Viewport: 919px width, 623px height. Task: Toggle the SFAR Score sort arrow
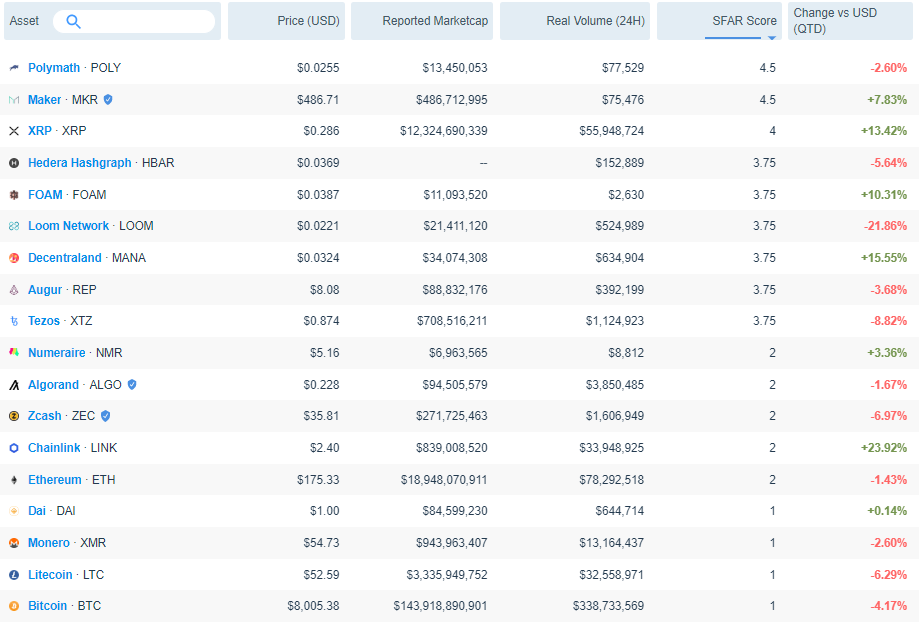coord(772,38)
